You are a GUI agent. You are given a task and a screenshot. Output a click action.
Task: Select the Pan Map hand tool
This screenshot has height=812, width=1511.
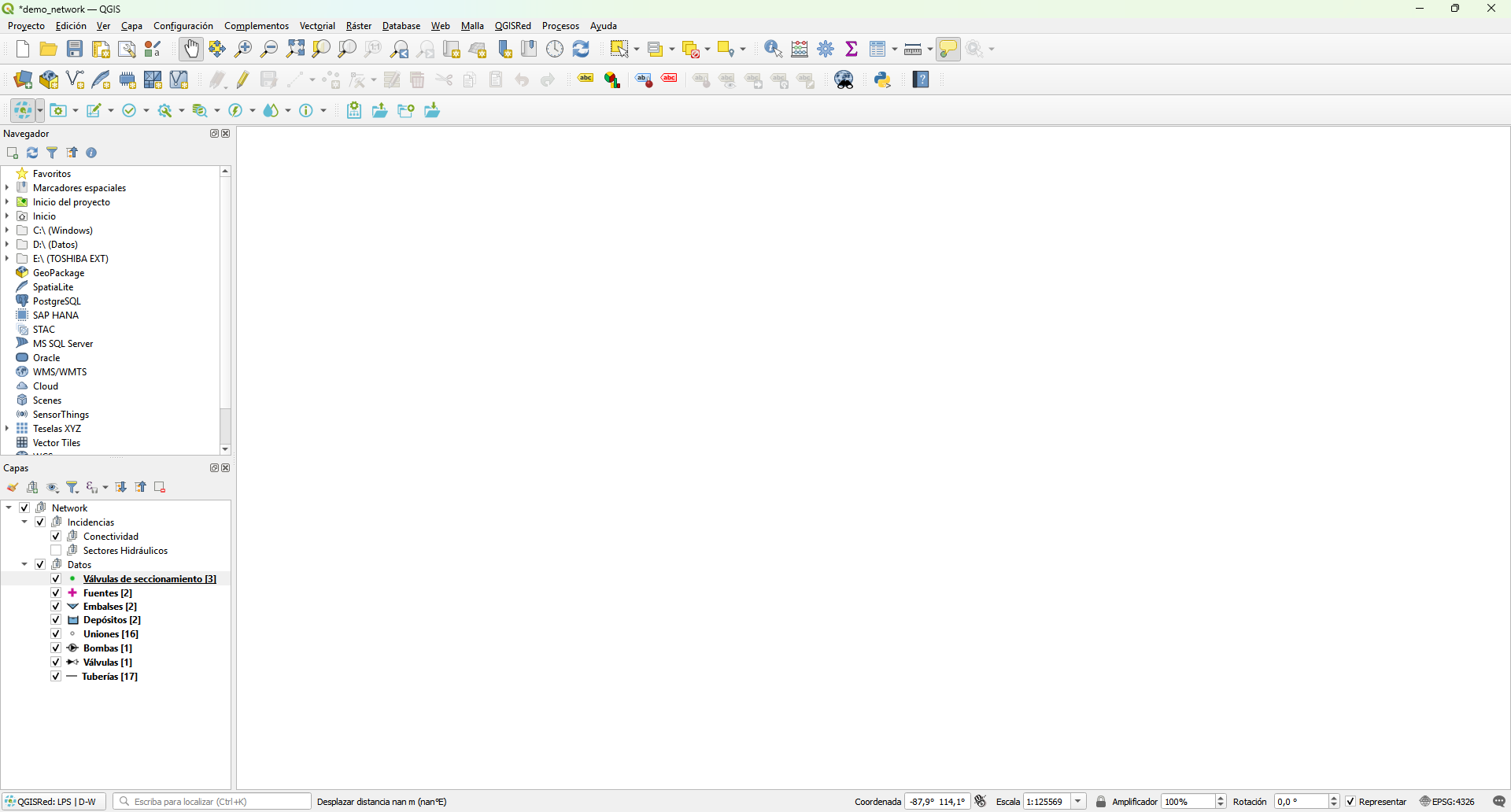[x=191, y=49]
